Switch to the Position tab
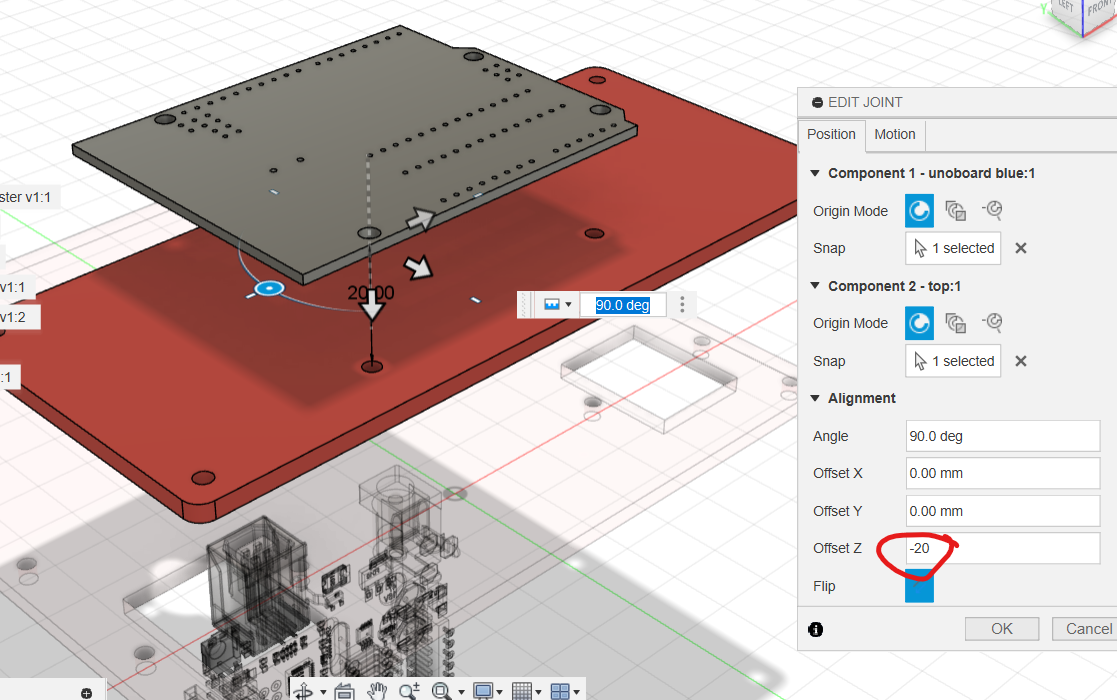Image resolution: width=1117 pixels, height=700 pixels. pyautogui.click(x=831, y=134)
